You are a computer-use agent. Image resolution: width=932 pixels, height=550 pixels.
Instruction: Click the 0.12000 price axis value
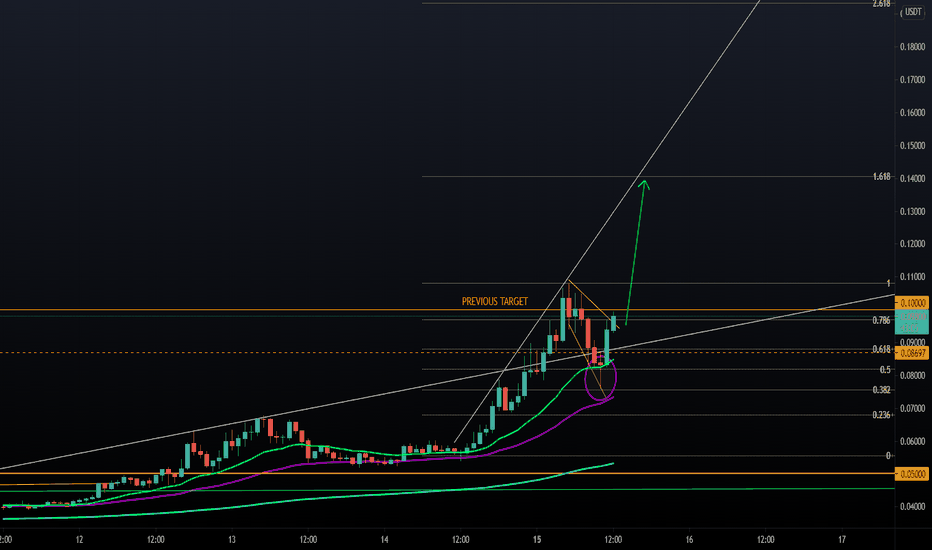pyautogui.click(x=912, y=244)
